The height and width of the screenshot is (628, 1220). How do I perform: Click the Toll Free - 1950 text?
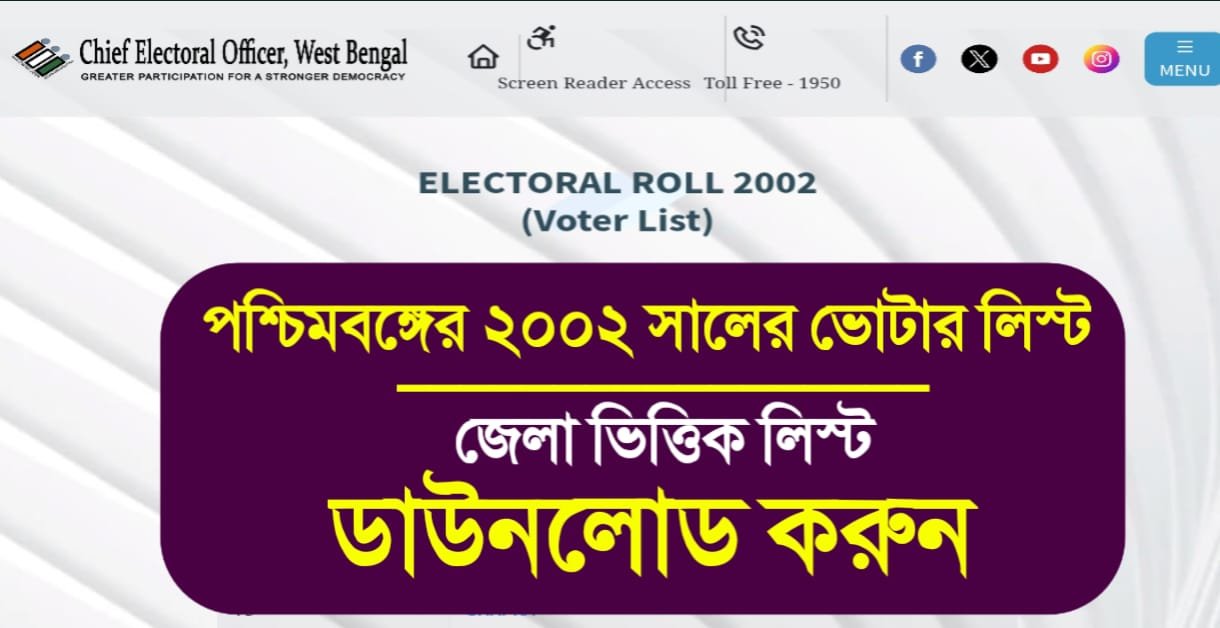(x=772, y=83)
